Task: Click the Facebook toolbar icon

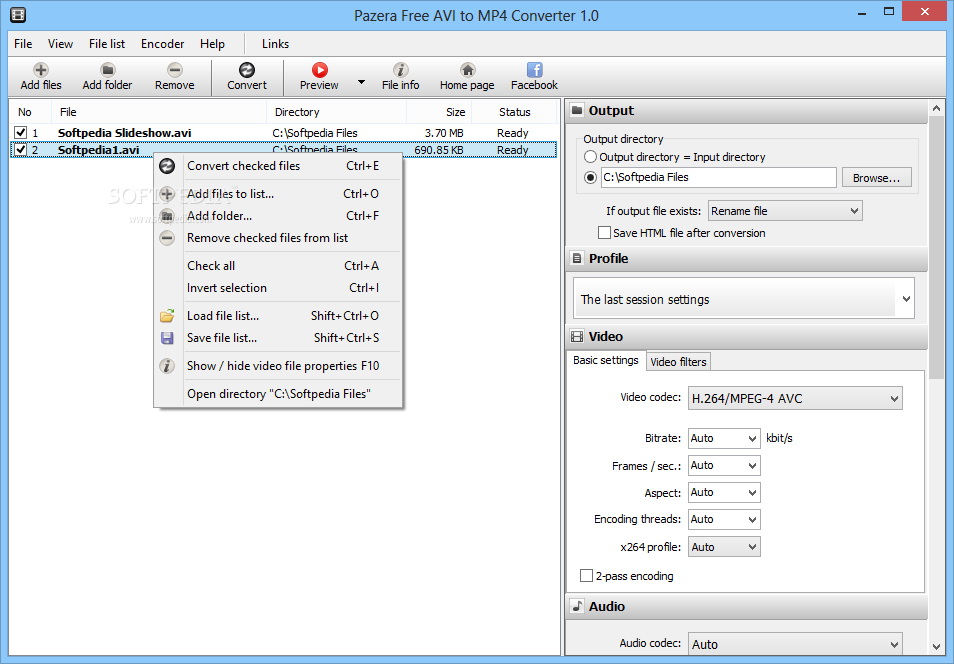Action: pyautogui.click(x=534, y=69)
